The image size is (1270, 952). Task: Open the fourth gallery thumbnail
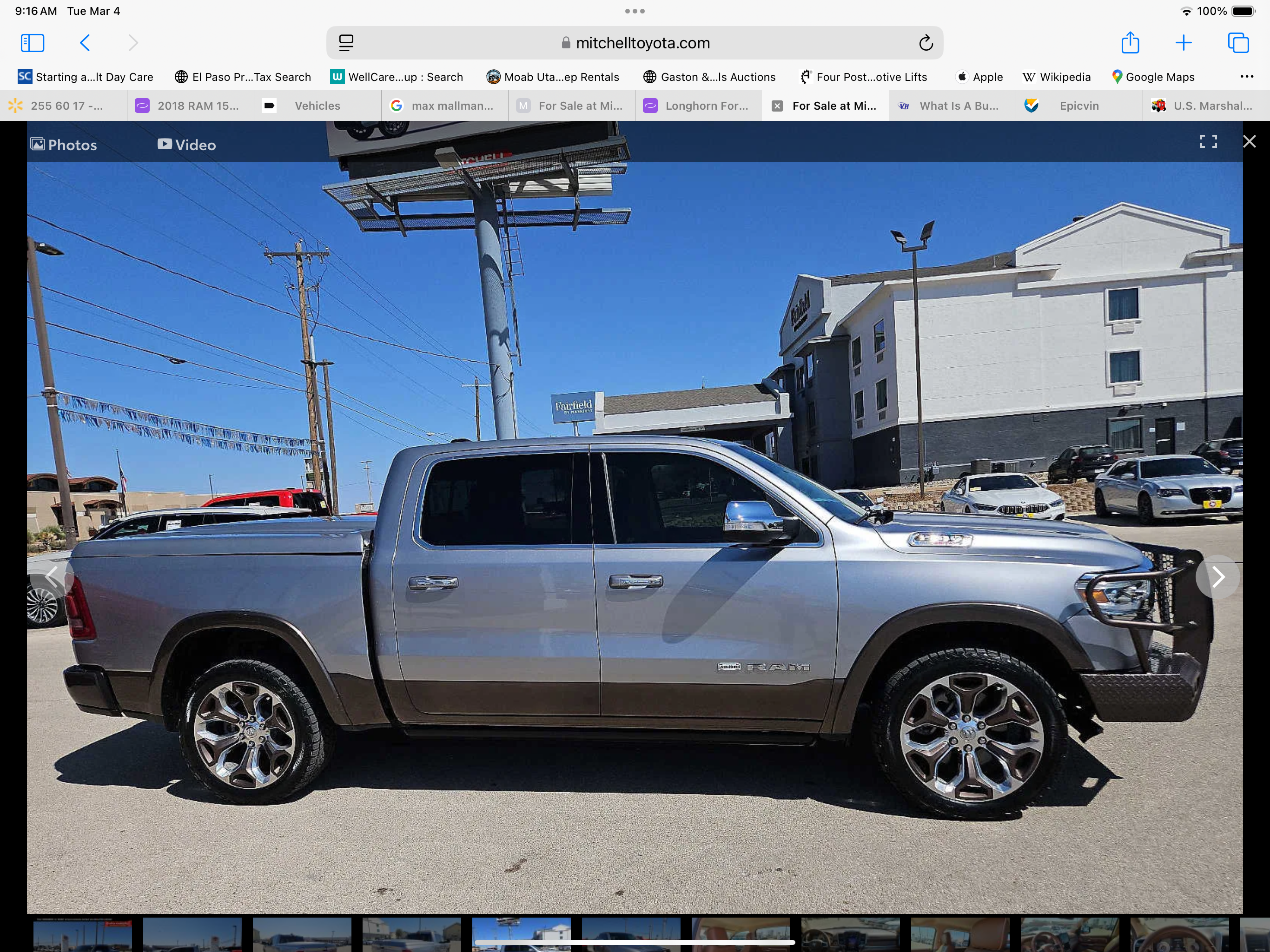[x=412, y=935]
